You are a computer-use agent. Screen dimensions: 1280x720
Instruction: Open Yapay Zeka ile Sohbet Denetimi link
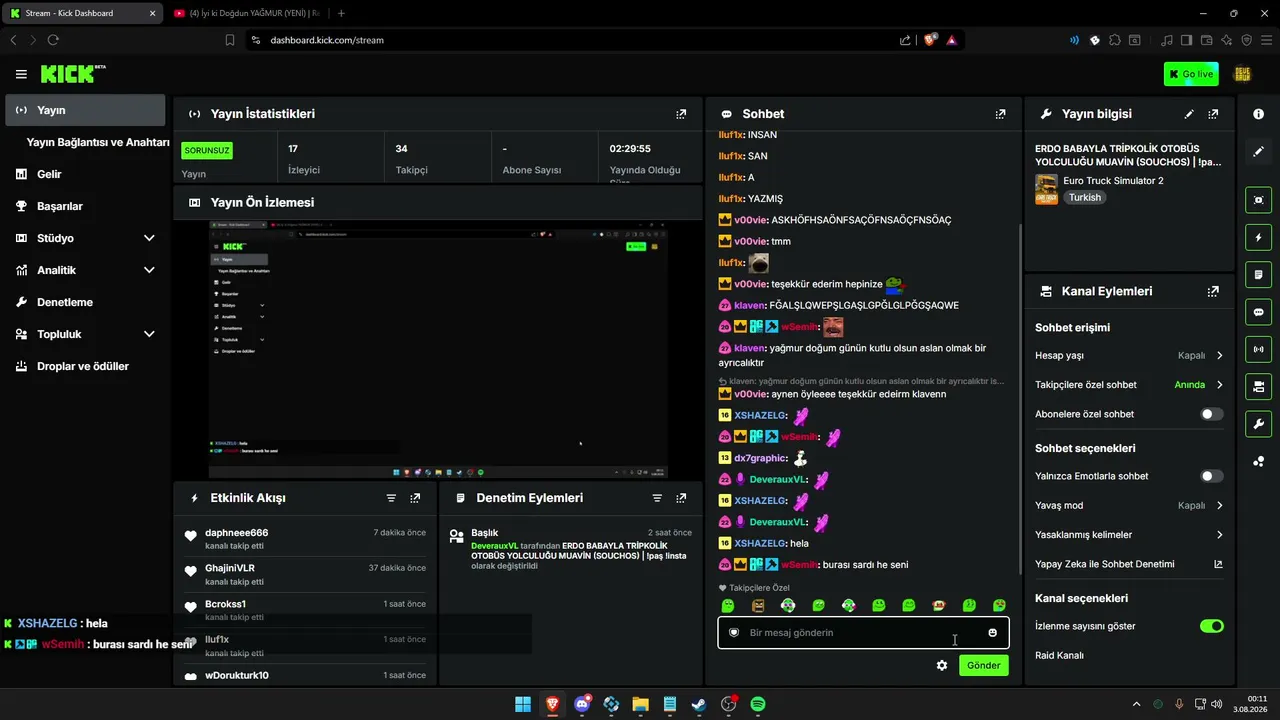point(1129,564)
